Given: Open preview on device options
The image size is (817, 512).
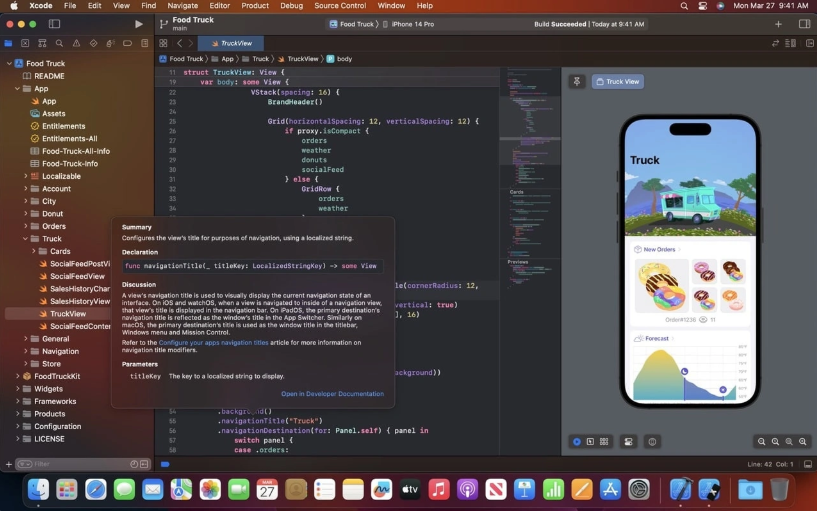Looking at the screenshot, I should [652, 442].
